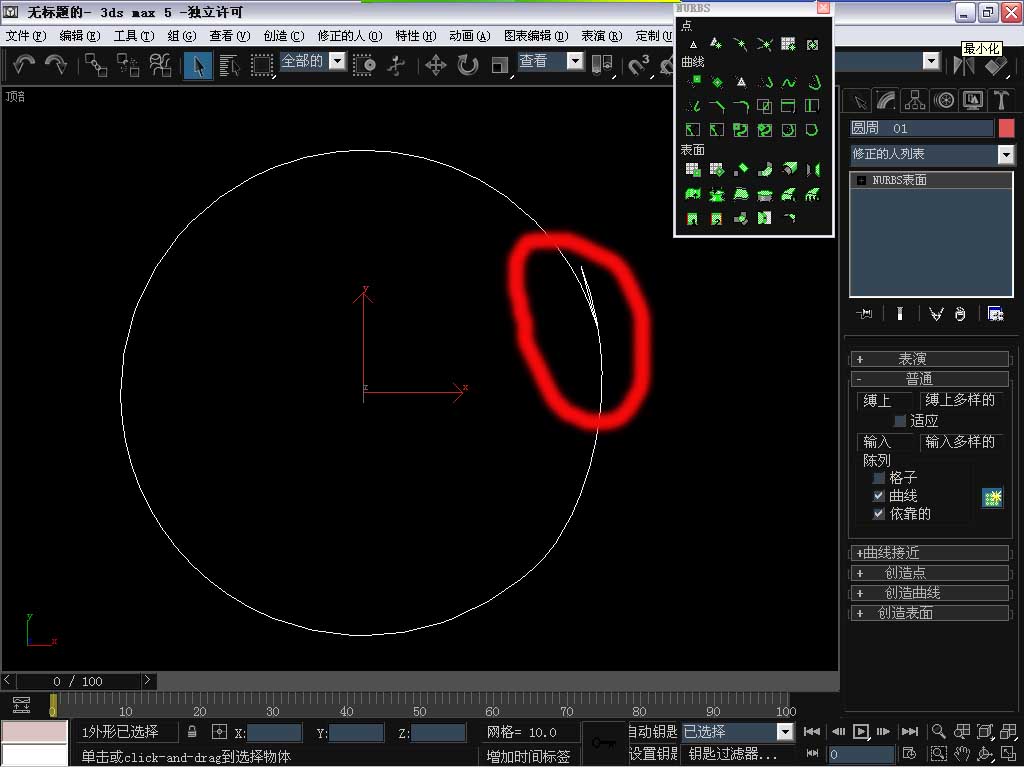Viewport: 1024px width, 768px height.
Task: Click the Zoom magnifier viewport tool
Action: (x=938, y=731)
